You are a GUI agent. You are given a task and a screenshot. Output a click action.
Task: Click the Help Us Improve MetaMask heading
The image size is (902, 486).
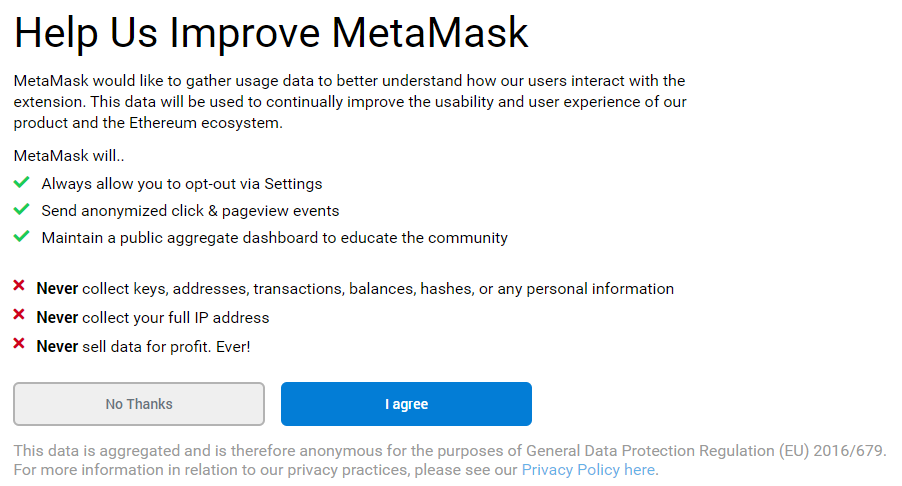[271, 34]
